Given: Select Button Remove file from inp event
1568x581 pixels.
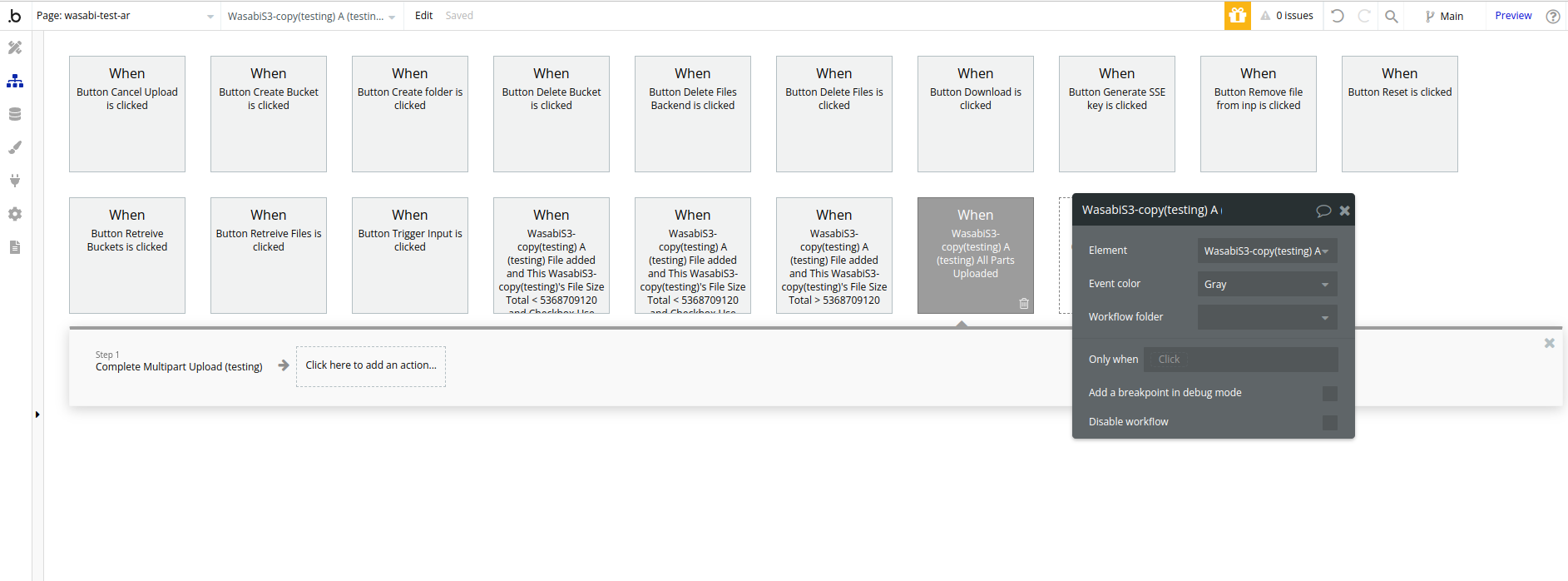Looking at the screenshot, I should pyautogui.click(x=1259, y=114).
